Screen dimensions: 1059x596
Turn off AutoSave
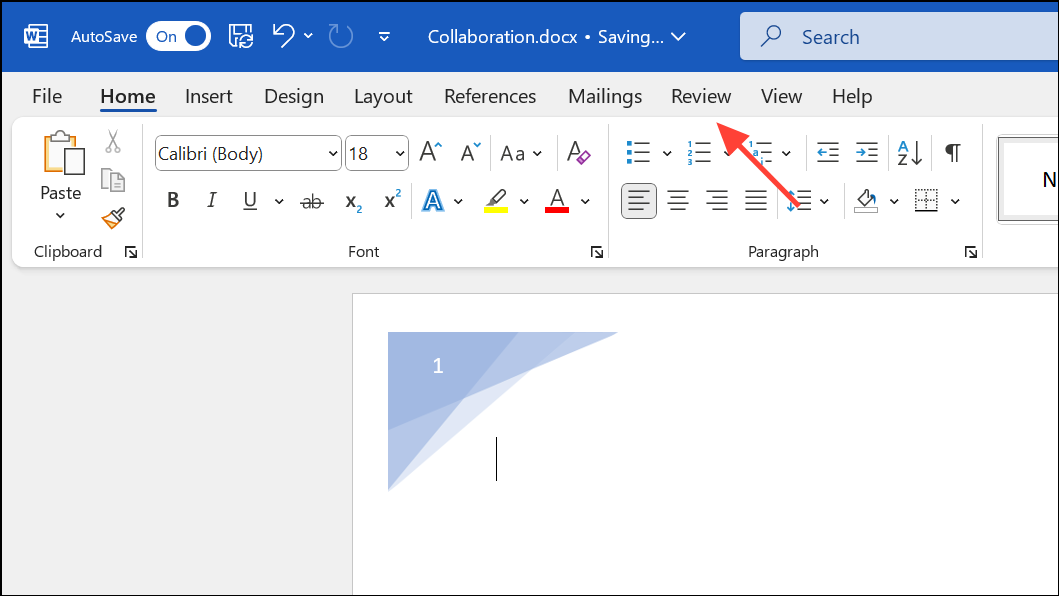point(178,35)
